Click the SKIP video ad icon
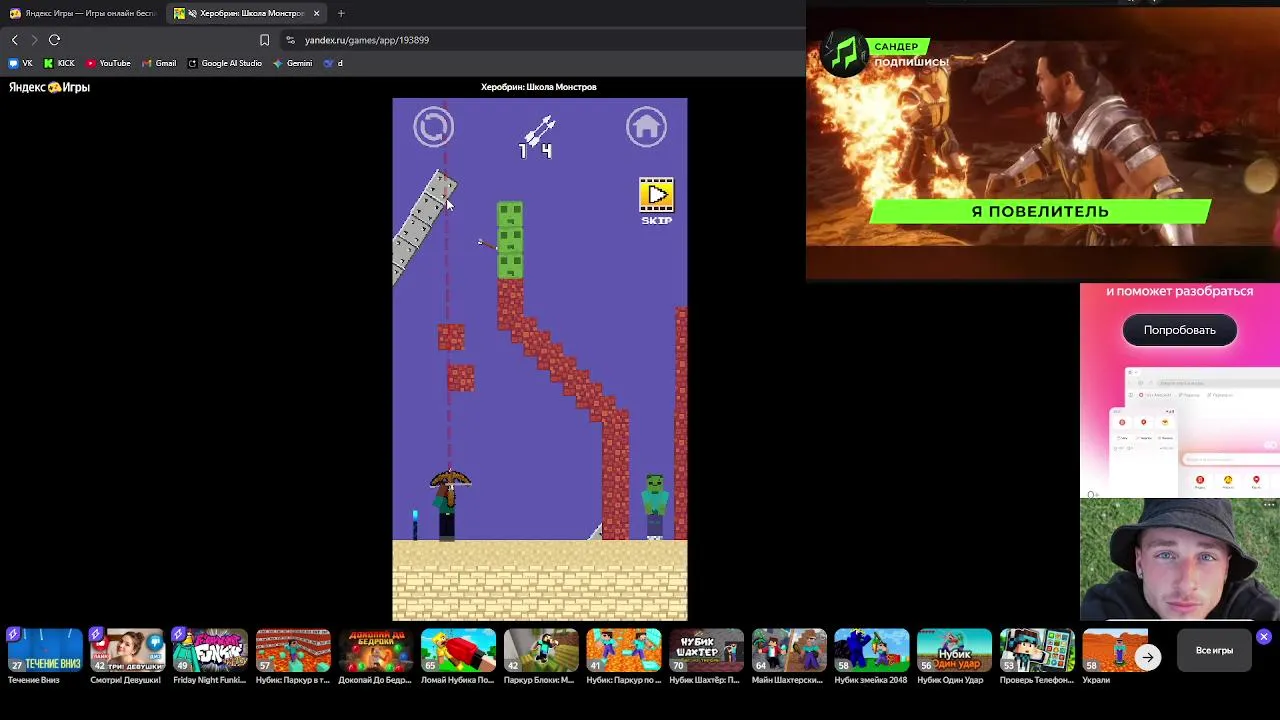This screenshot has height=720, width=1280. [x=657, y=201]
